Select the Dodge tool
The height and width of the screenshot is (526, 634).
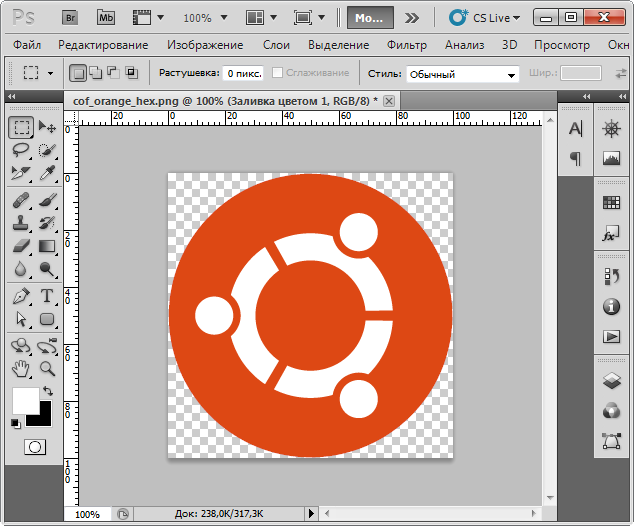coord(47,269)
